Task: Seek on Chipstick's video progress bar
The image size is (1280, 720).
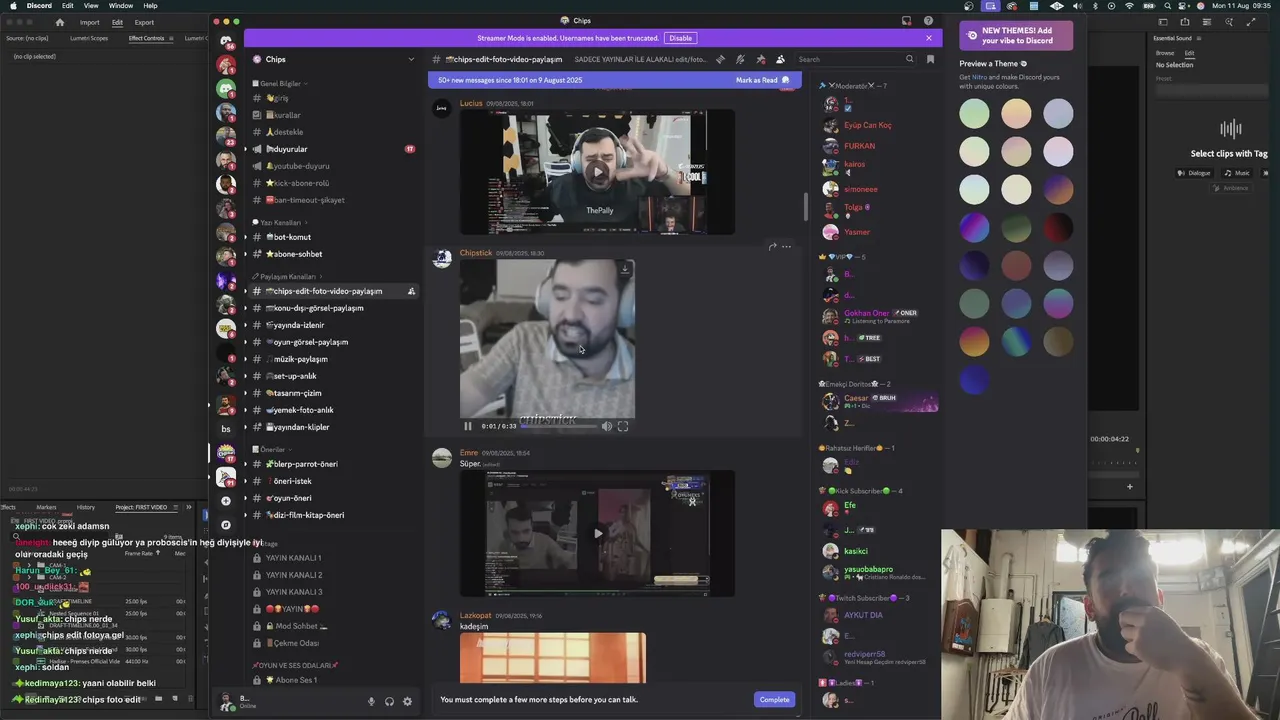Action: click(559, 426)
